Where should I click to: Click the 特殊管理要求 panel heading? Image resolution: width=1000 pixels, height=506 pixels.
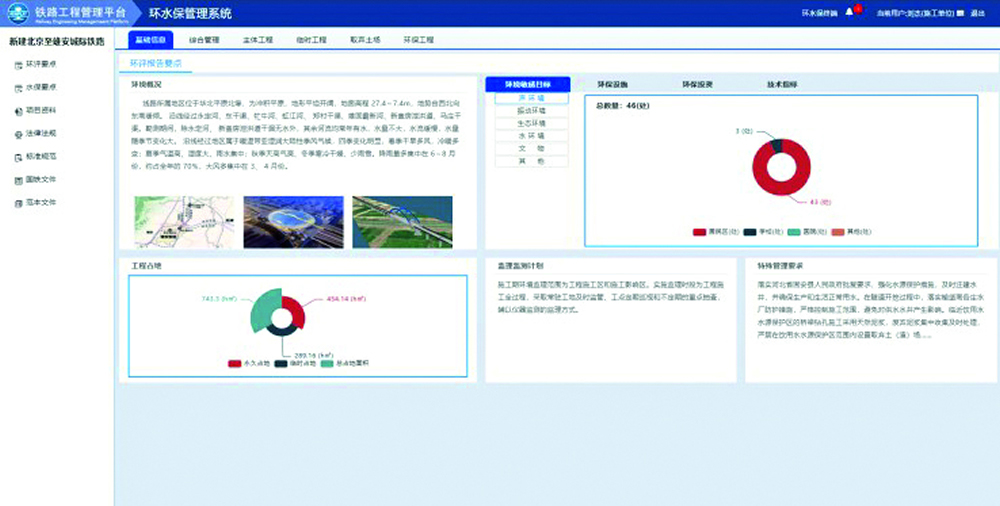[780, 265]
